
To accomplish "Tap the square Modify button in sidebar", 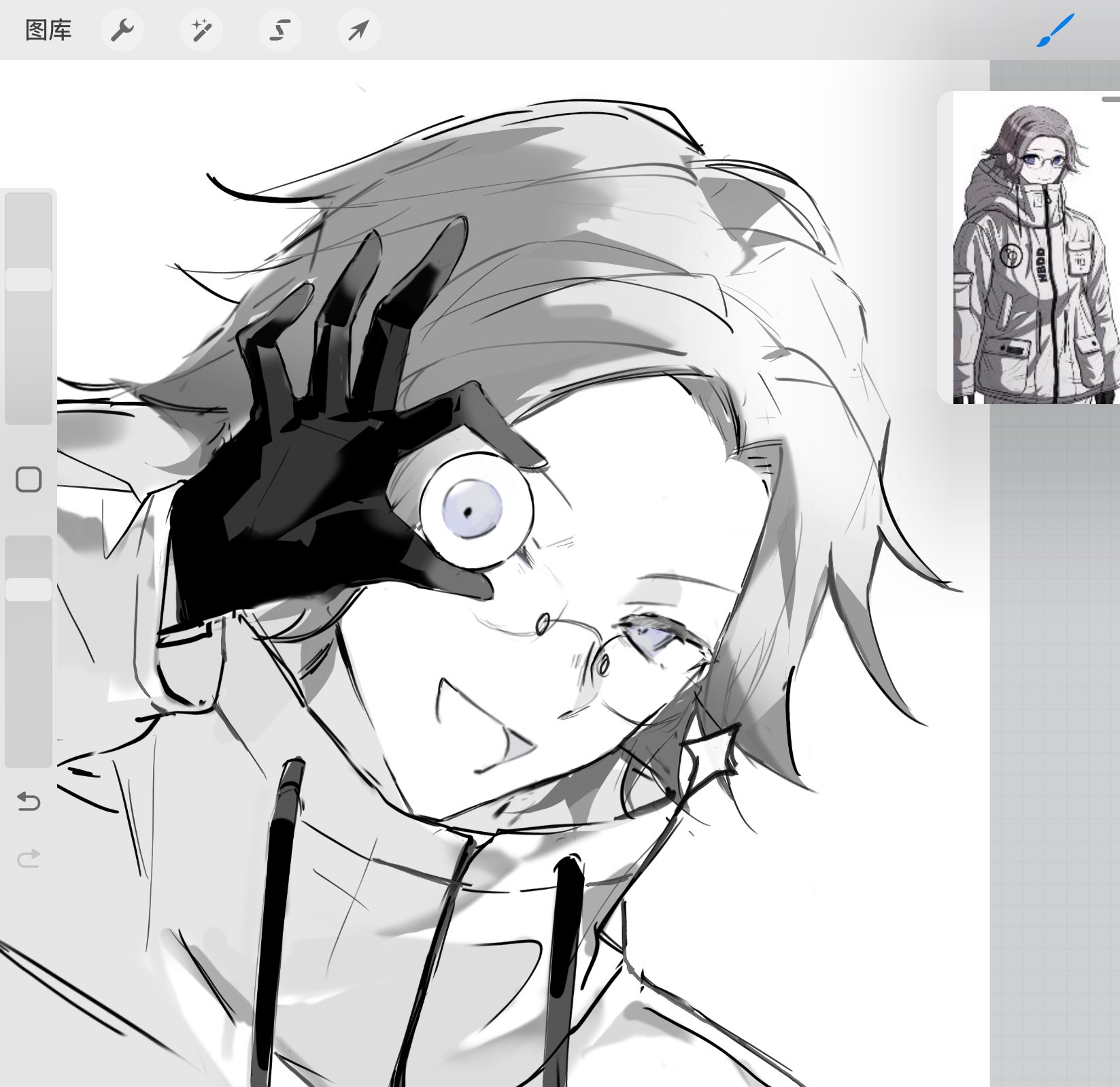I will pyautogui.click(x=29, y=480).
